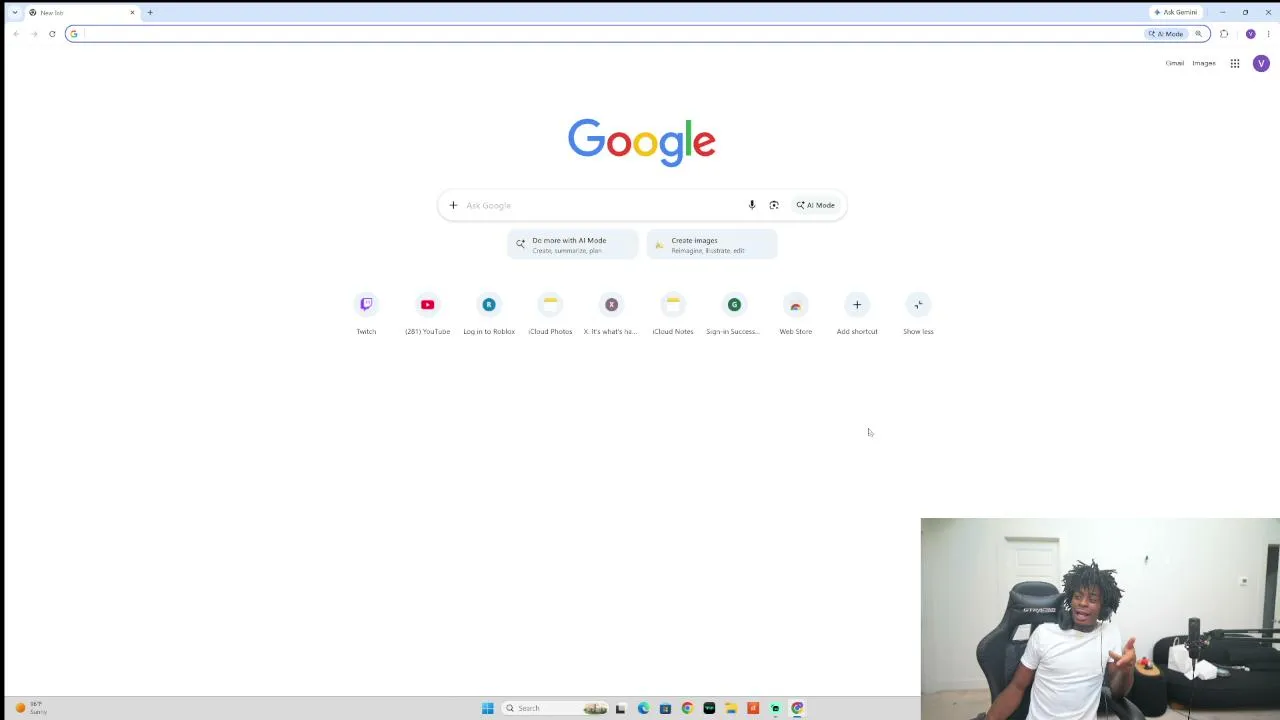Open Microsoft Store from the taskbar

(x=665, y=708)
